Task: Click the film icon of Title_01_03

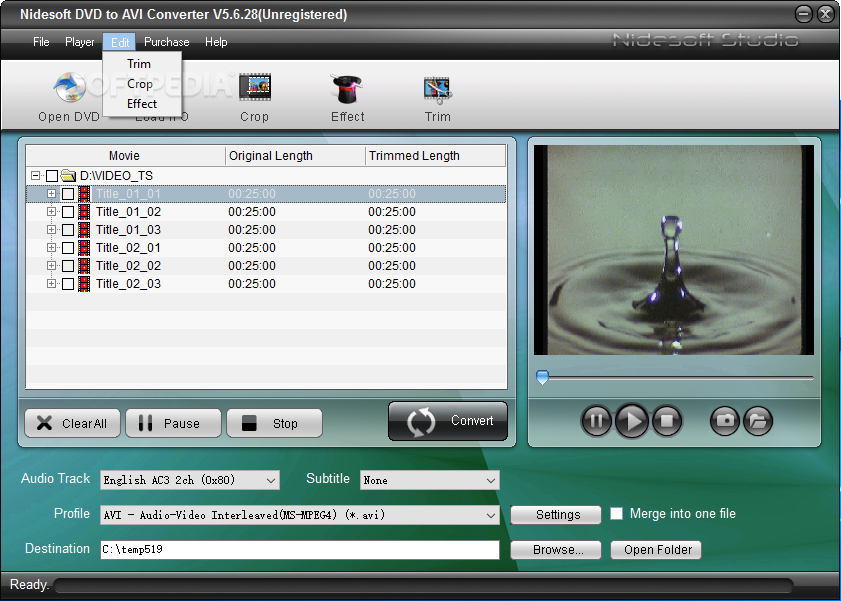Action: pyautogui.click(x=84, y=229)
